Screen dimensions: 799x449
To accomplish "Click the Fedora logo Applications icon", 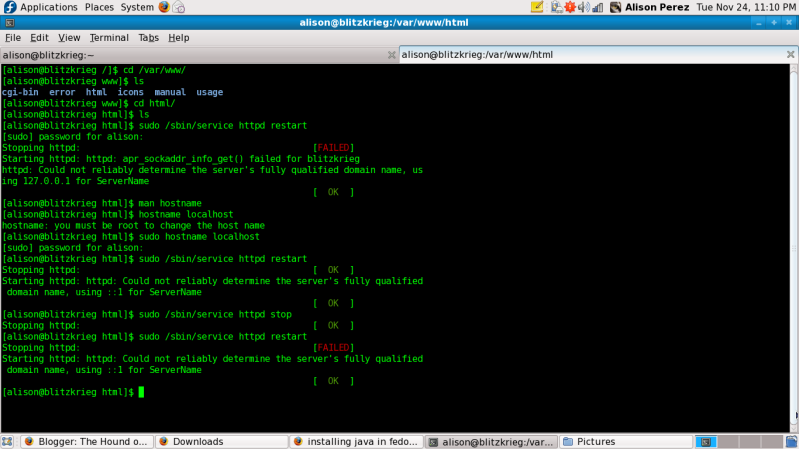I will pyautogui.click(x=9, y=7).
